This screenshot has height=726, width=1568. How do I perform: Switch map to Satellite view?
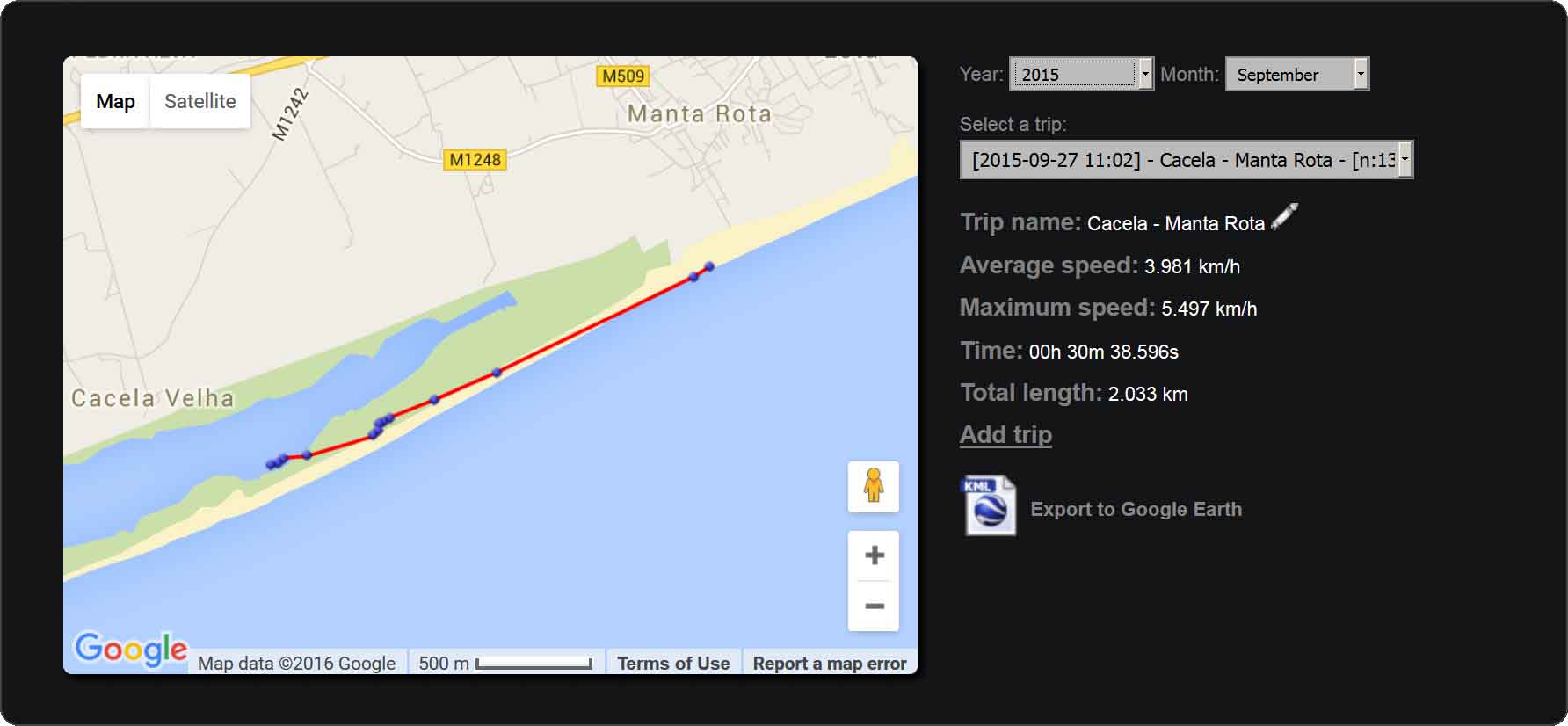(200, 101)
